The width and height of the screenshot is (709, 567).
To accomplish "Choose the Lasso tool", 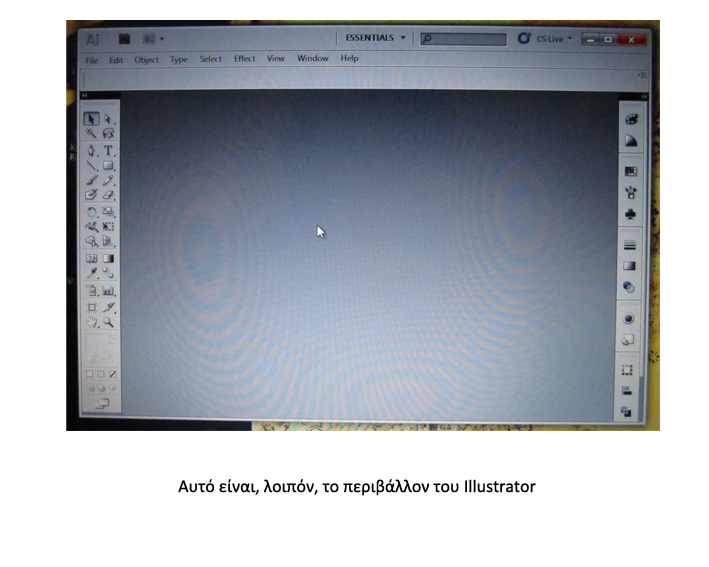I will point(108,133).
